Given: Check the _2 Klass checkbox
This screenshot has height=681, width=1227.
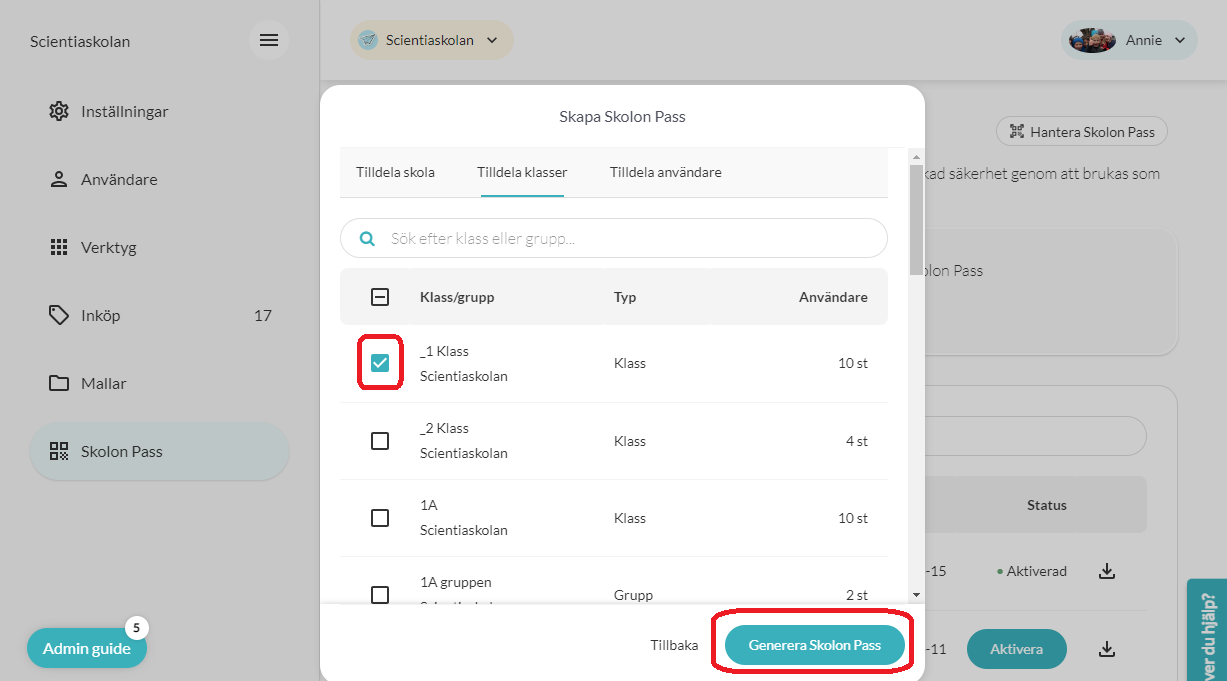Looking at the screenshot, I should coord(380,441).
